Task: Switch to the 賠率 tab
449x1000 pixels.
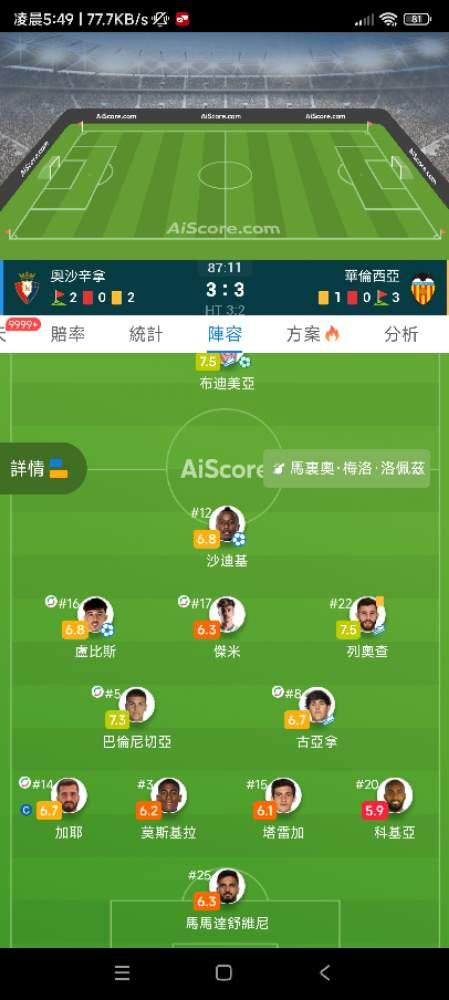Action: (68, 334)
